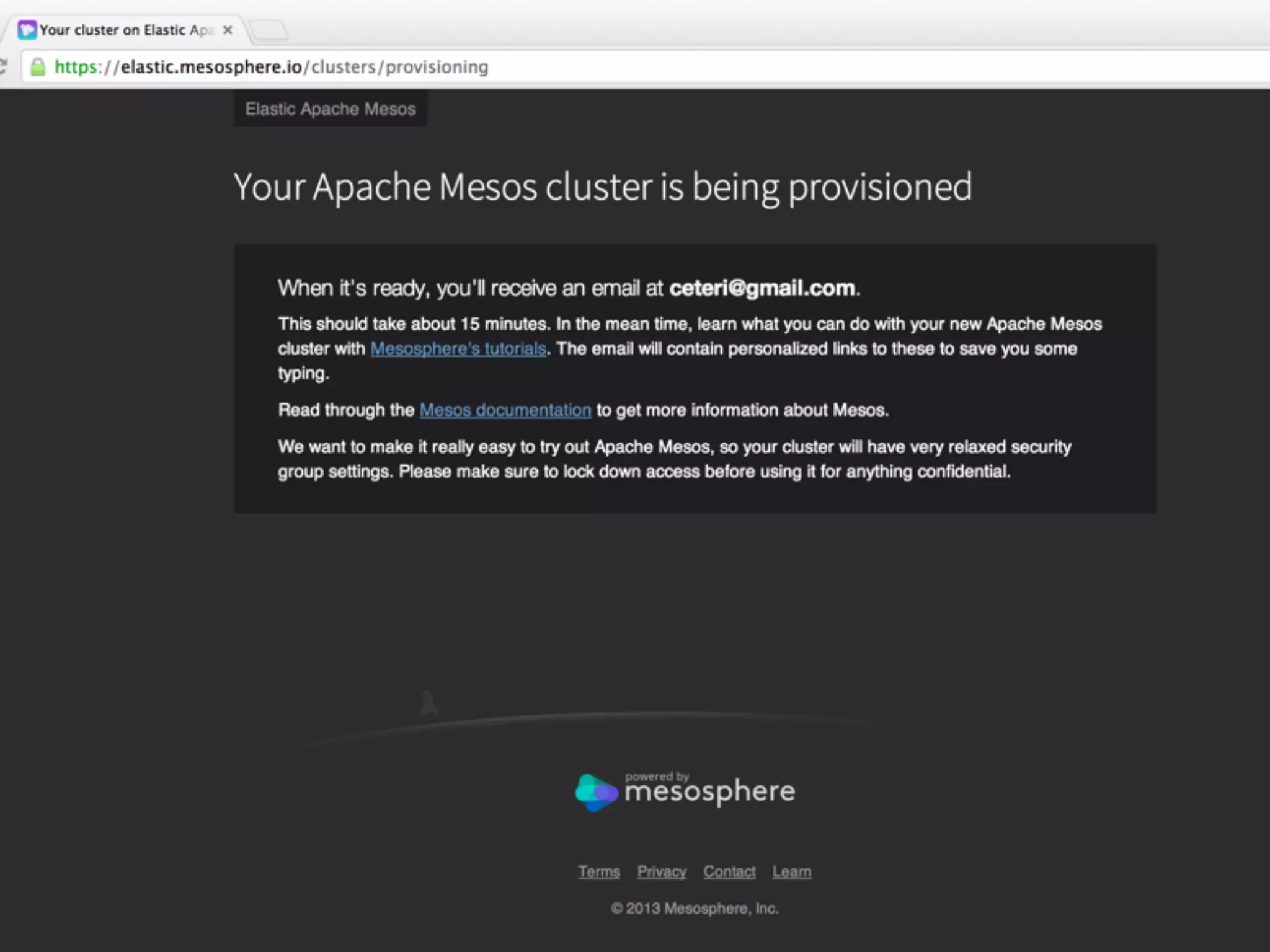The height and width of the screenshot is (952, 1270).
Task: Click the 'being provisioned' page heading
Action: click(602, 187)
